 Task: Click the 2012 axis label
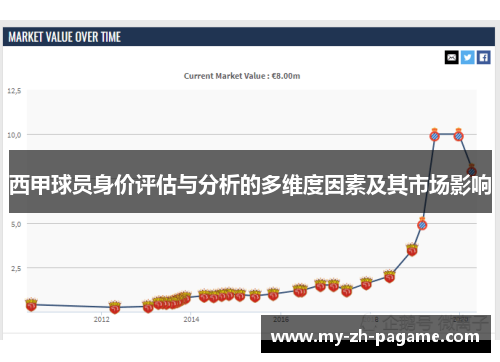pyautogui.click(x=101, y=319)
